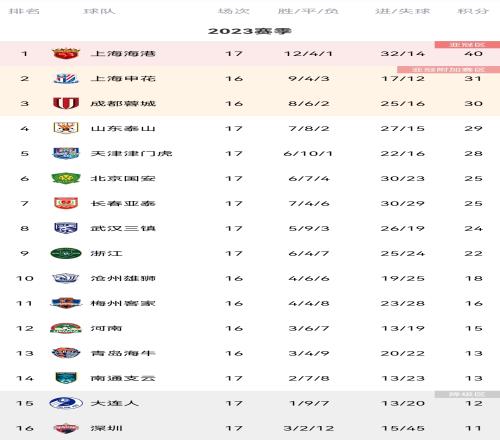Open the 沧州雄狮 team name link
Image resolution: width=500 pixels, height=440 pixels.
(x=123, y=278)
